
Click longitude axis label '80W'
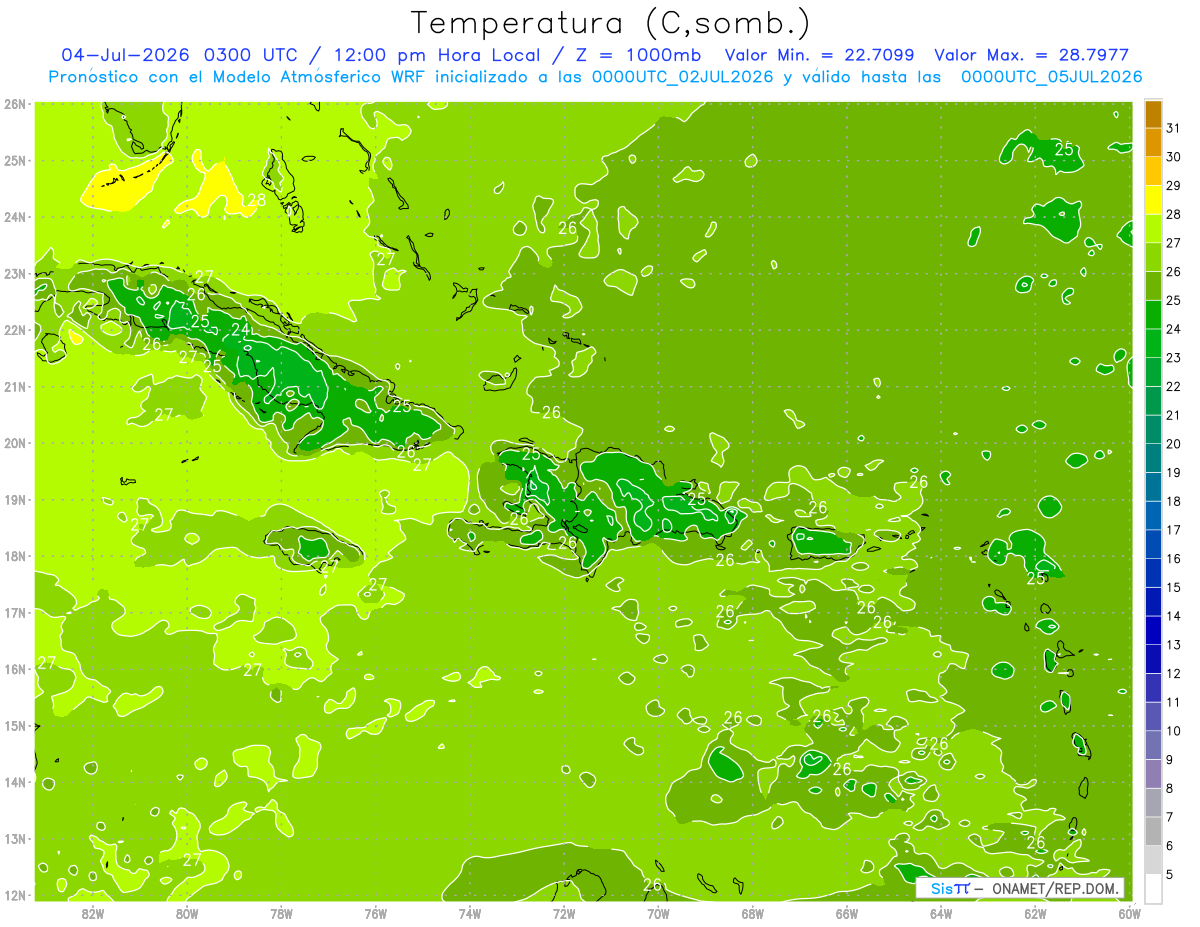[186, 913]
